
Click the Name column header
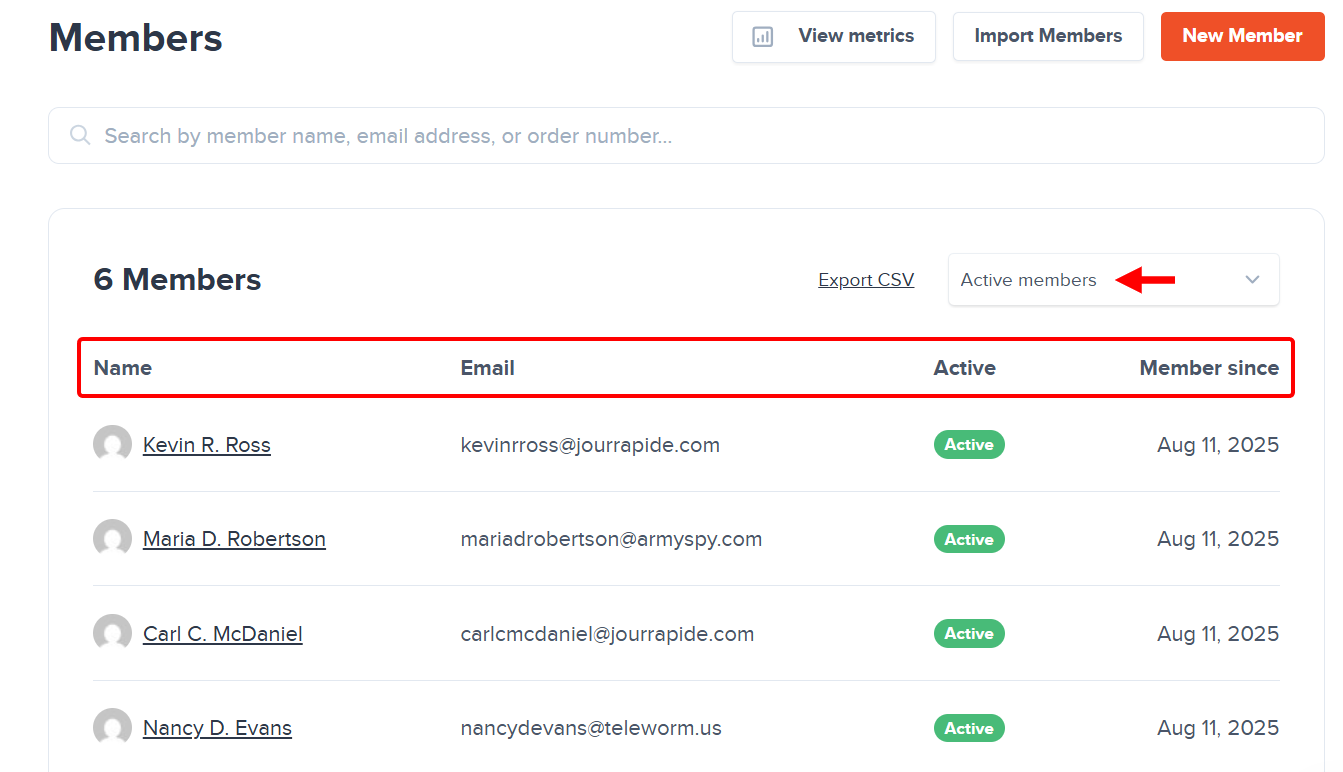click(123, 368)
